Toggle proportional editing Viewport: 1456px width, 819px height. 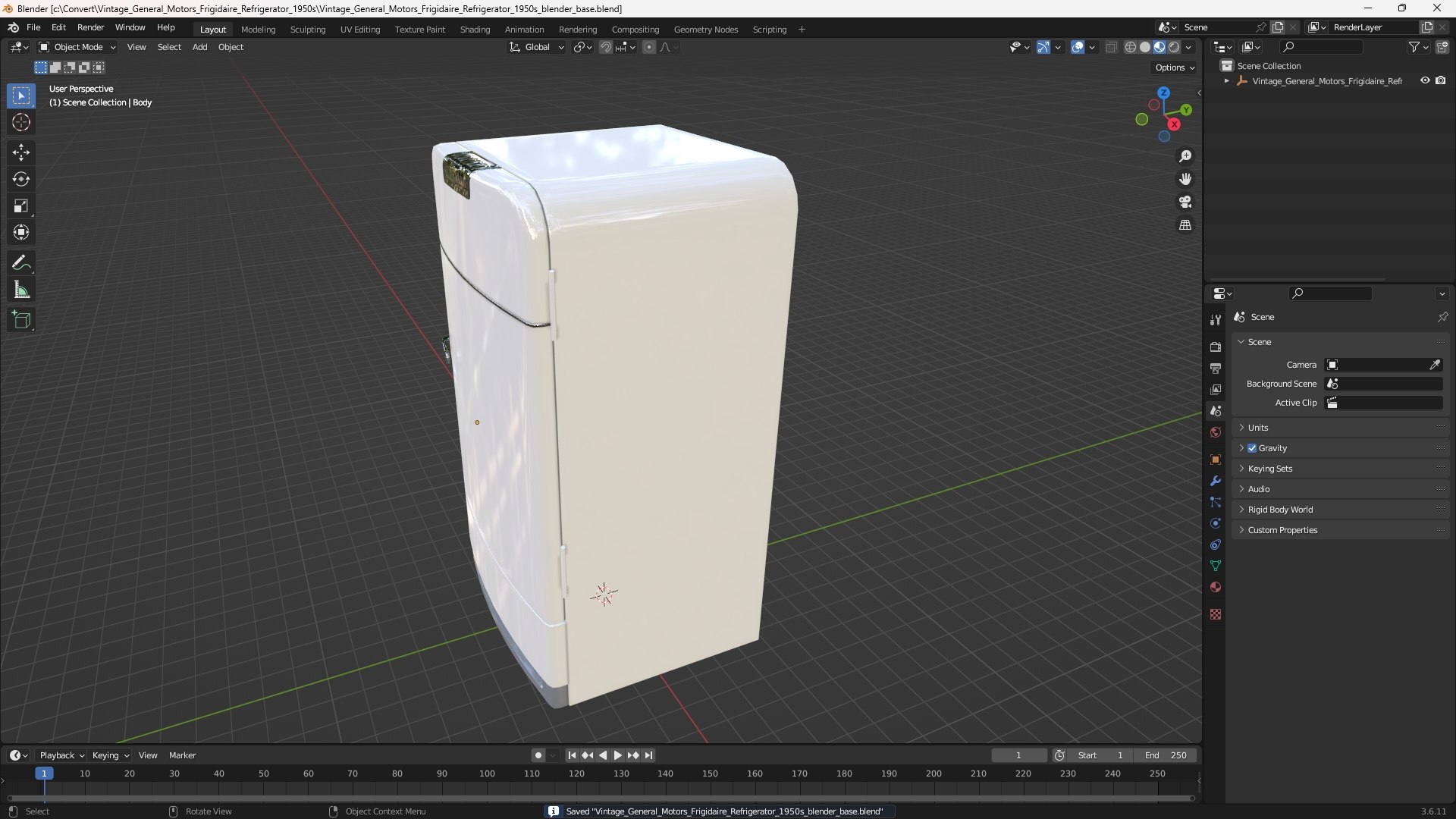point(649,47)
